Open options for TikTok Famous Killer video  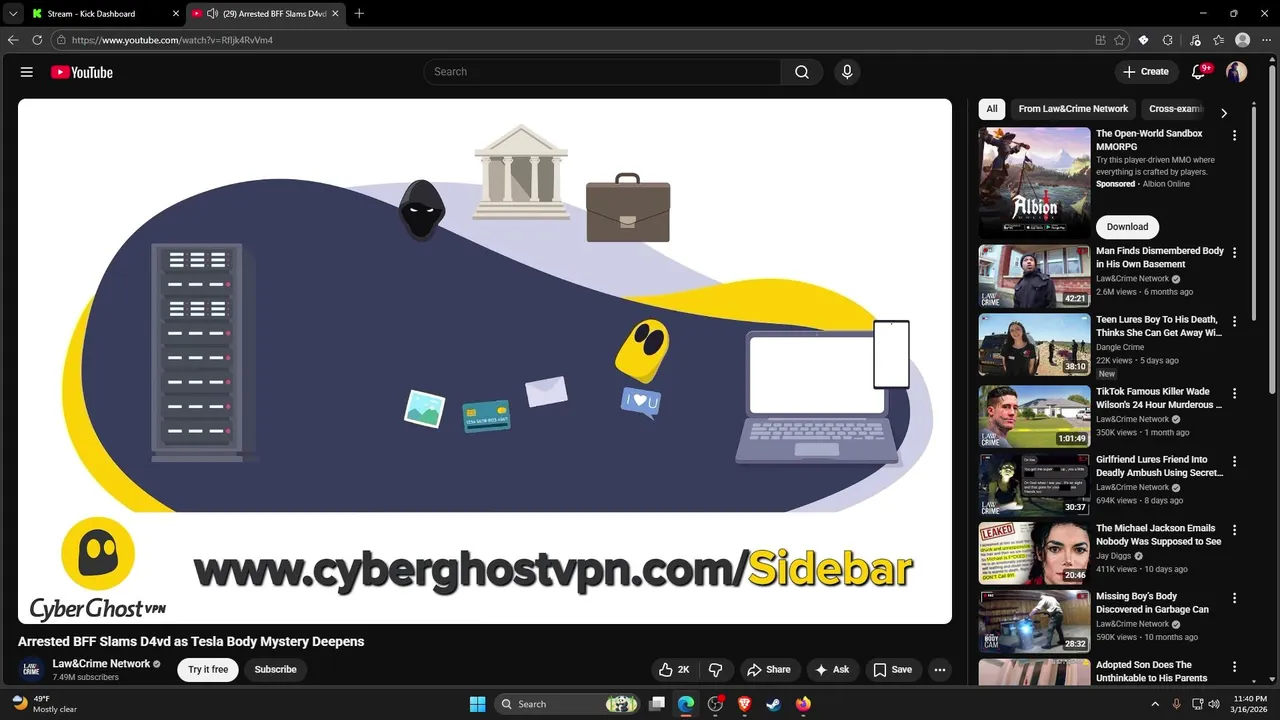pos(1234,393)
